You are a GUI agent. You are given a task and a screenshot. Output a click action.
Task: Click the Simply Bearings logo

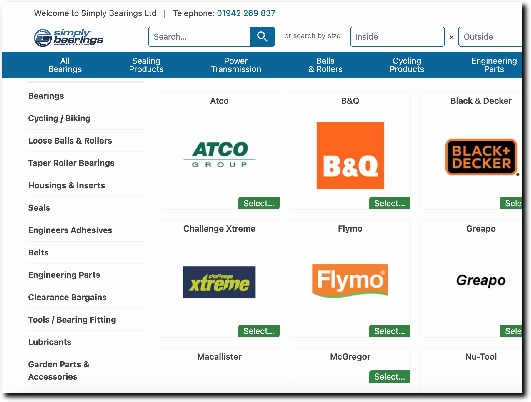(x=68, y=37)
